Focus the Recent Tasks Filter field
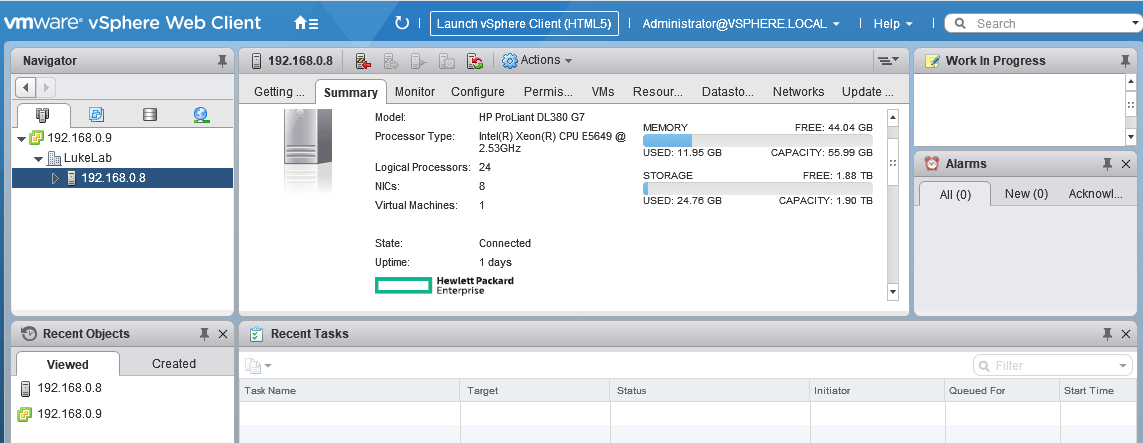Screen dimensions: 1143x443 pos(1052,365)
